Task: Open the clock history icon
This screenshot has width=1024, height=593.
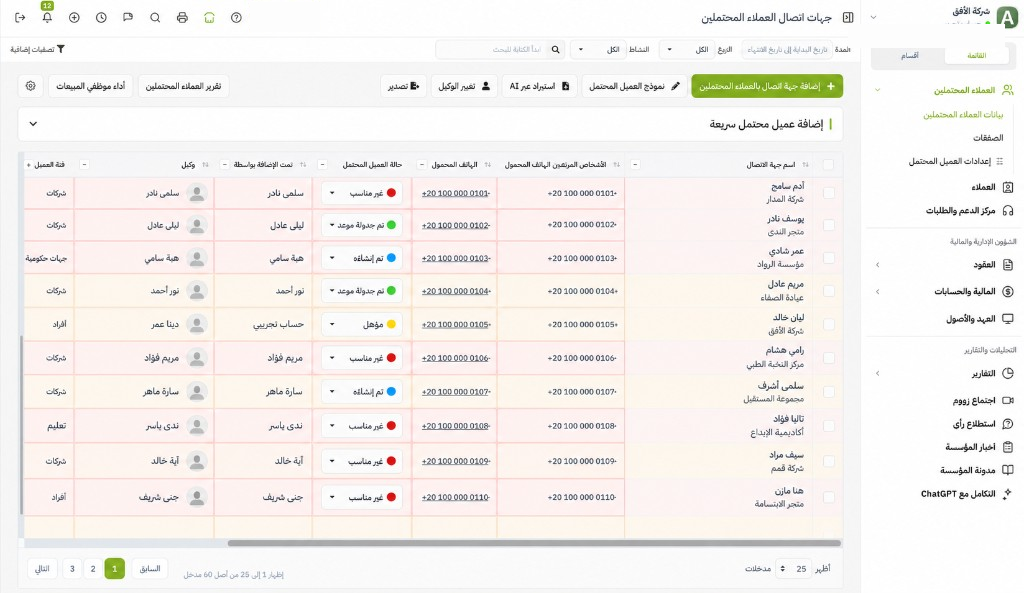Action: (x=101, y=18)
